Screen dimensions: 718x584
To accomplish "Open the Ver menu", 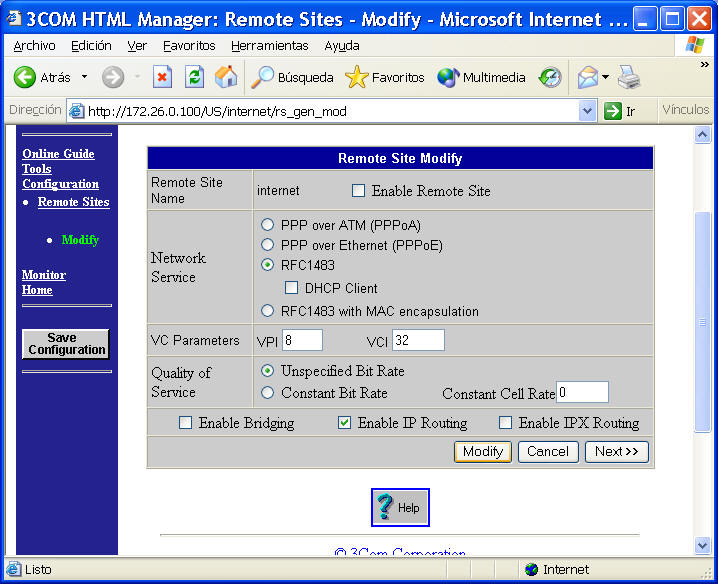I will coord(137,46).
